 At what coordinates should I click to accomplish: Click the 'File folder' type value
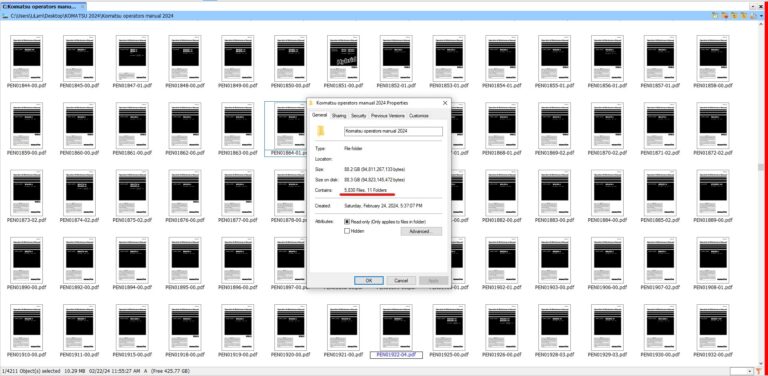[353, 148]
